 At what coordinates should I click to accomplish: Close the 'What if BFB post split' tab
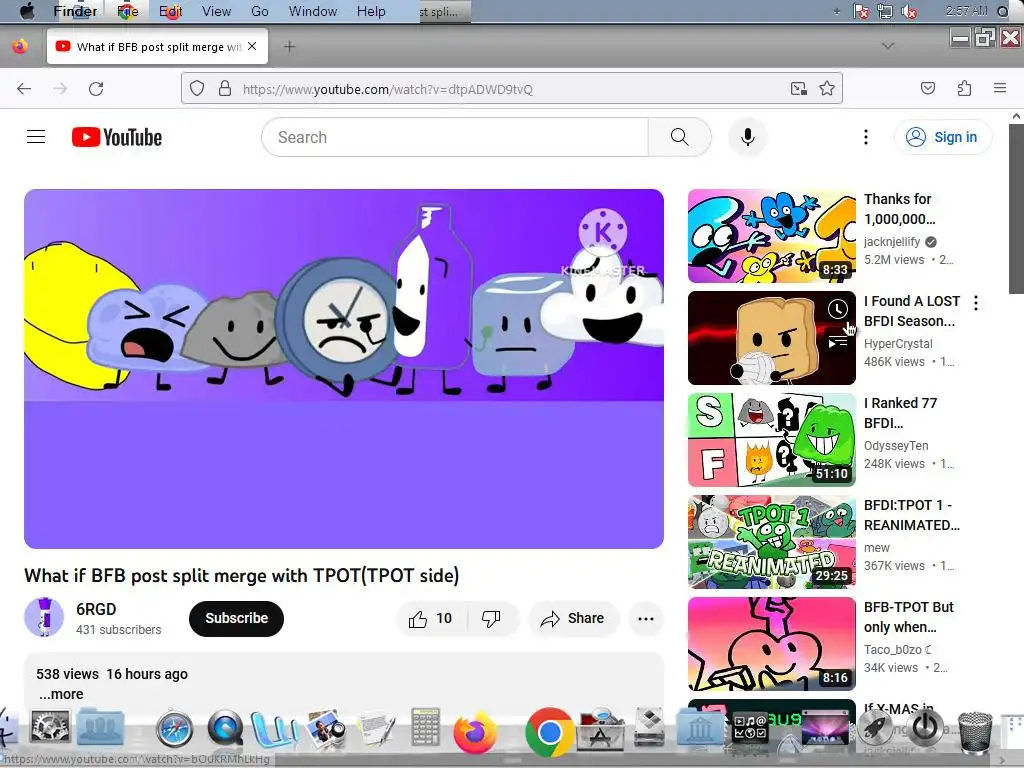tap(252, 46)
